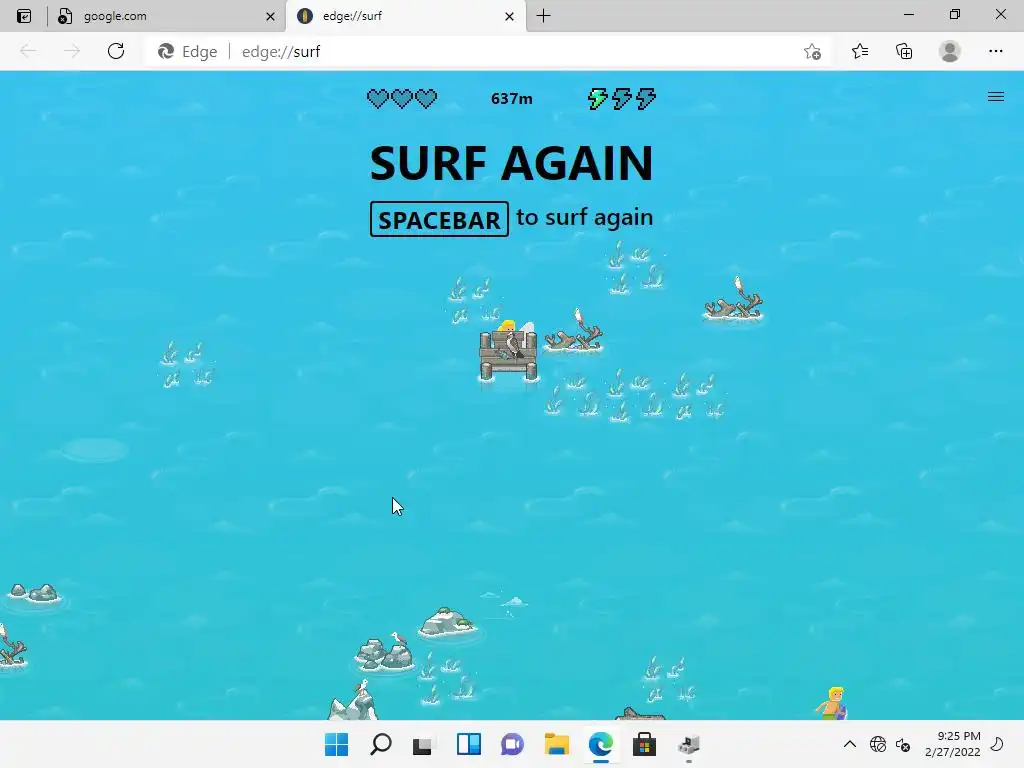Open the tab actions menu icon

pyautogui.click(x=24, y=16)
